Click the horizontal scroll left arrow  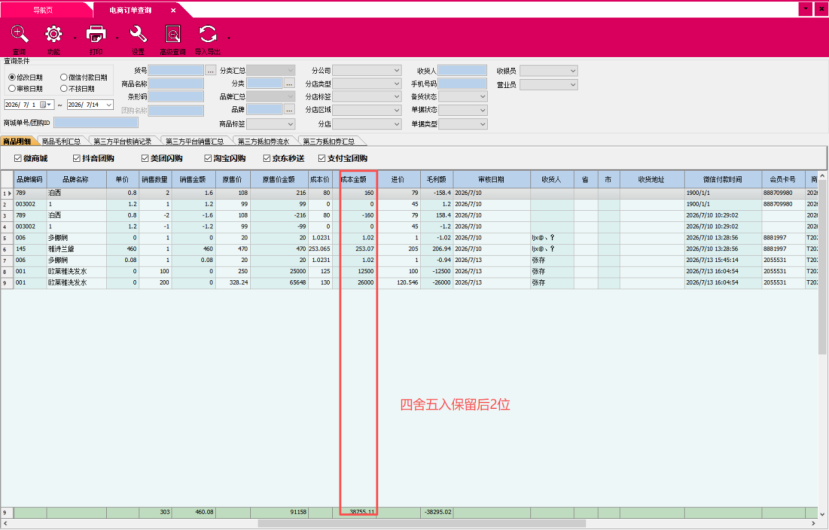pyautogui.click(x=5, y=524)
